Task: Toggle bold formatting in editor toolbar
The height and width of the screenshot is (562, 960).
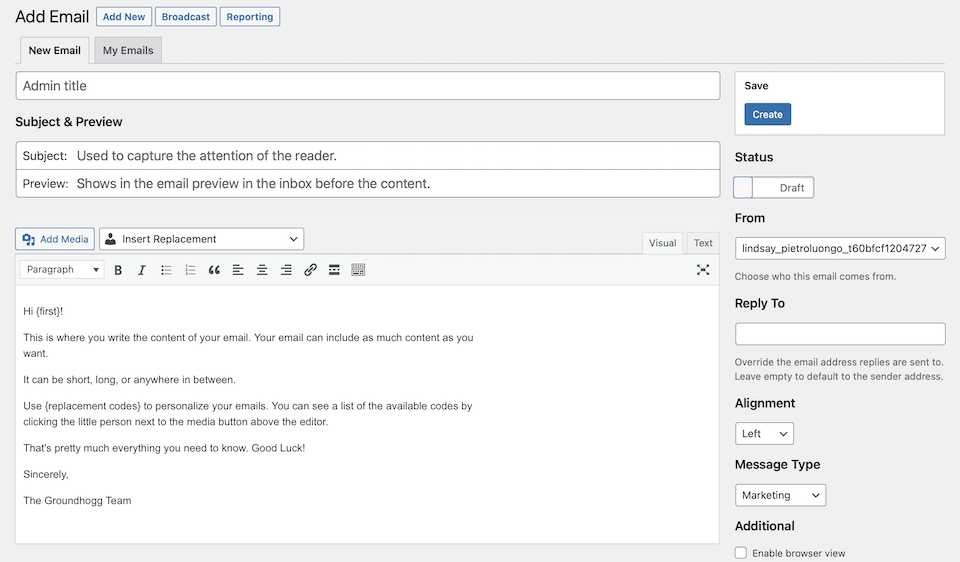Action: point(118,270)
